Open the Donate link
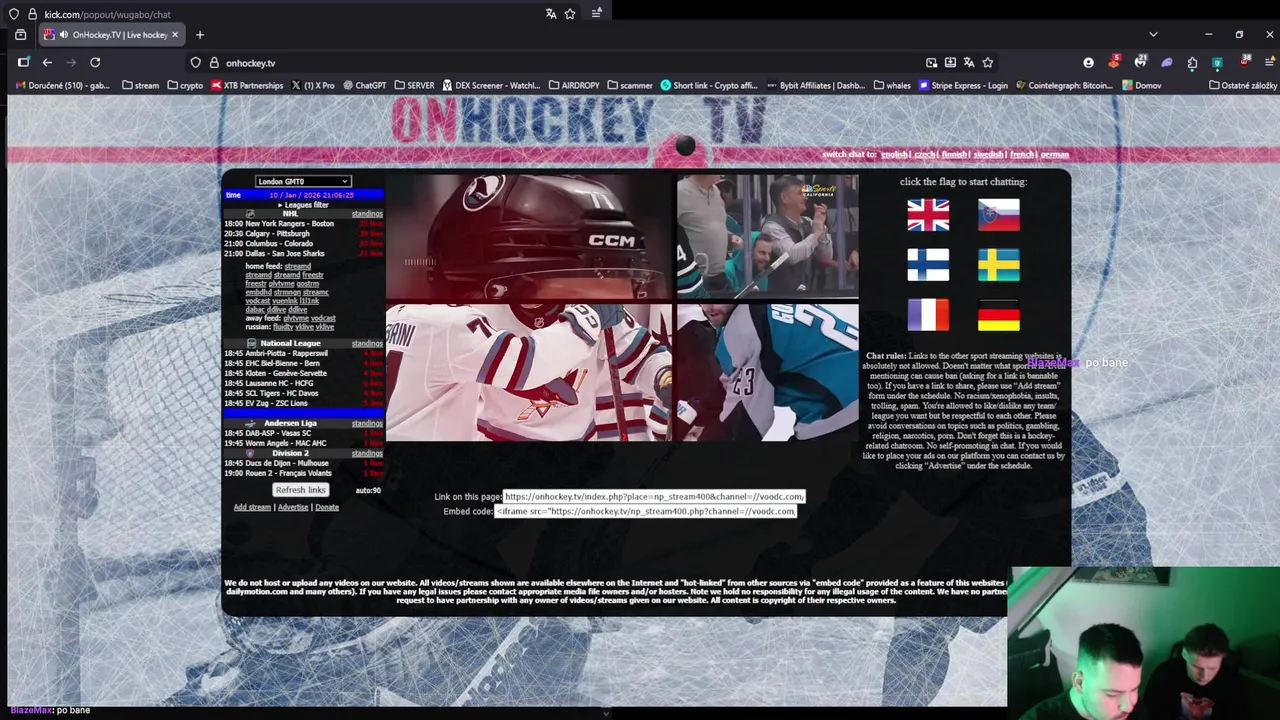The image size is (1280, 720). 327,507
